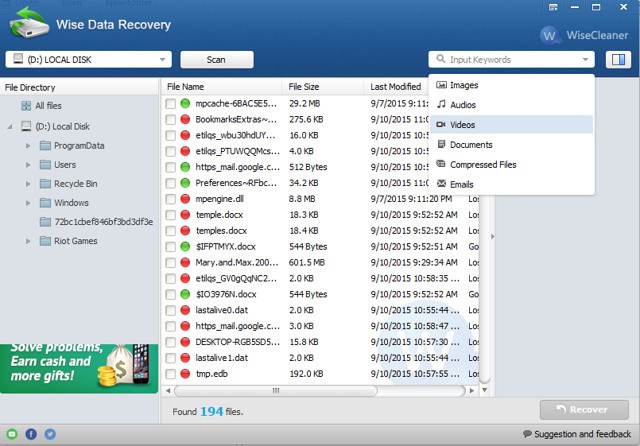Click the red status dot of lastalive0.dat
The width and height of the screenshot is (640, 446).
click(x=185, y=310)
